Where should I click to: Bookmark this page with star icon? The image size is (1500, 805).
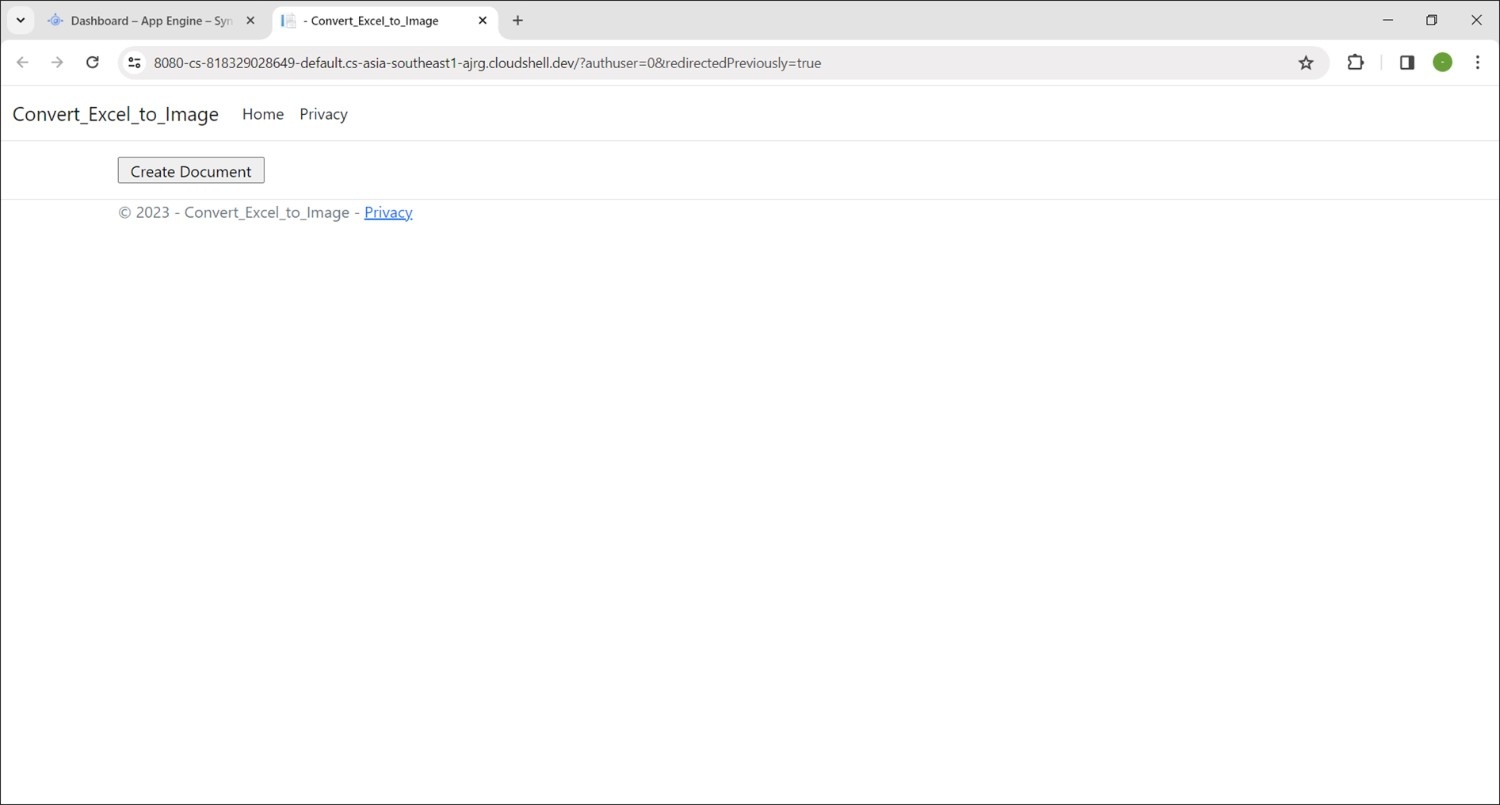[1305, 62]
